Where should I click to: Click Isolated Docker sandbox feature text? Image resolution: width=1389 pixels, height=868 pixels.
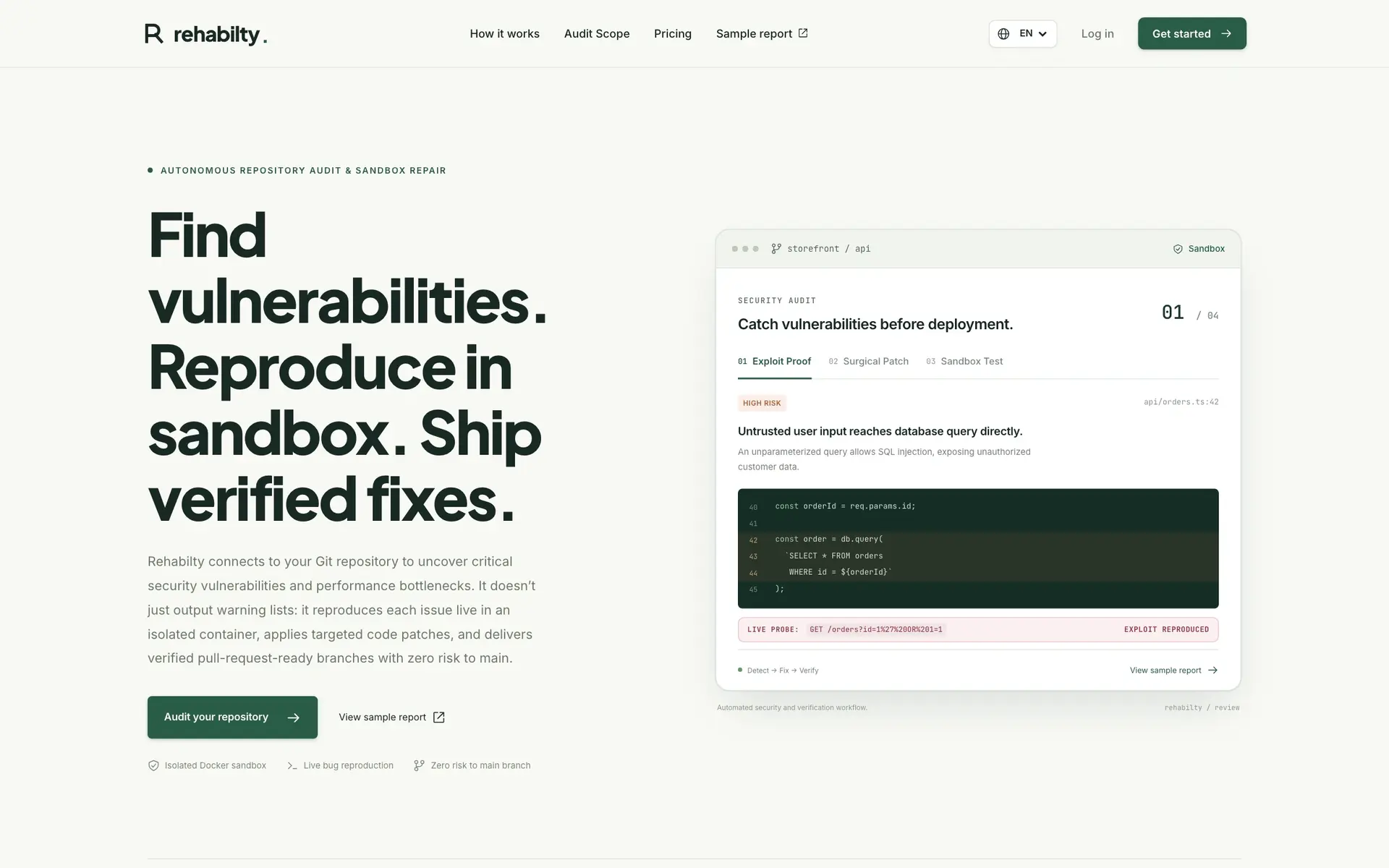pyautogui.click(x=216, y=765)
